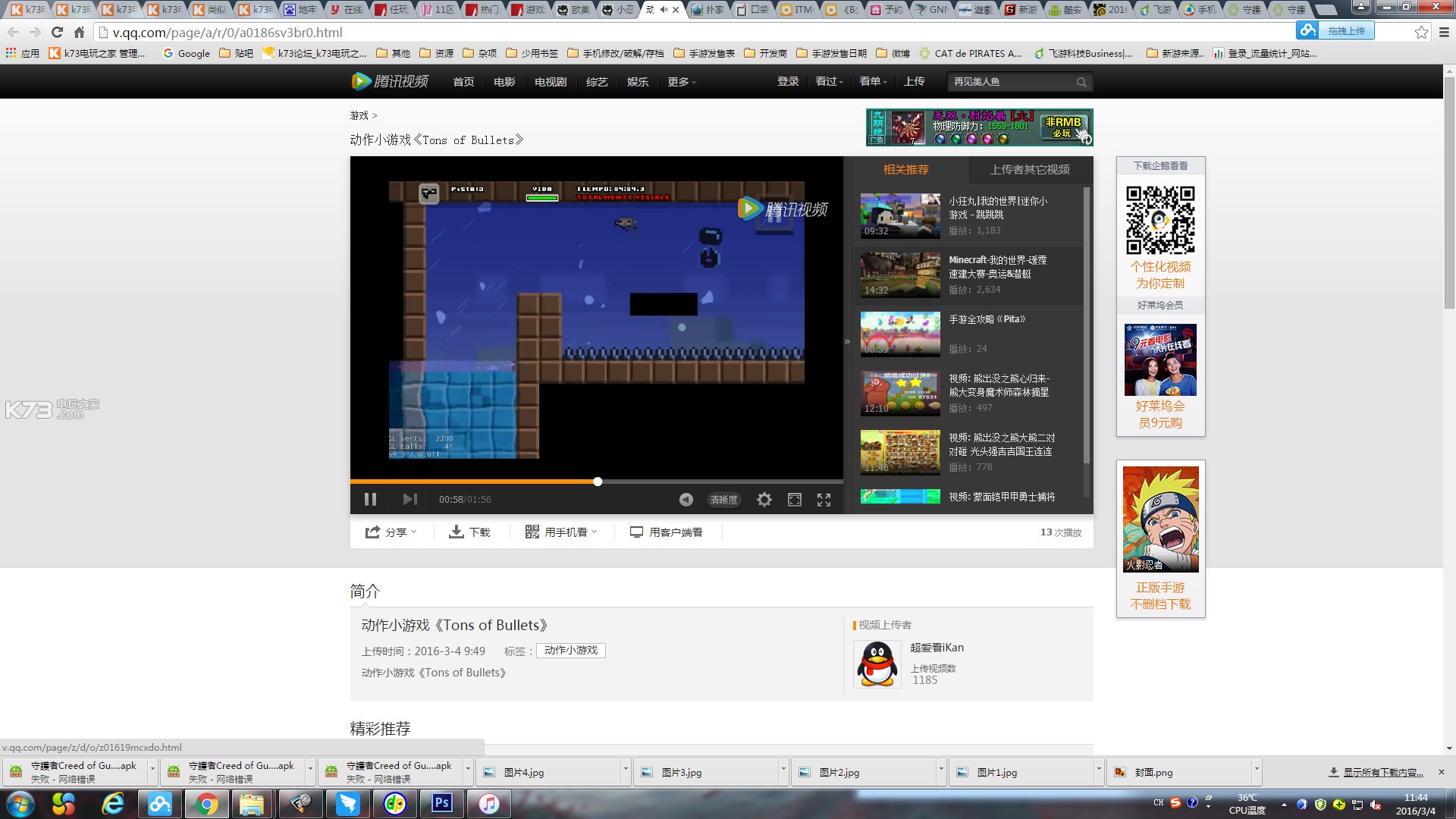The image size is (1456, 819).
Task: Open the 清晰度 quality selector
Action: [723, 500]
